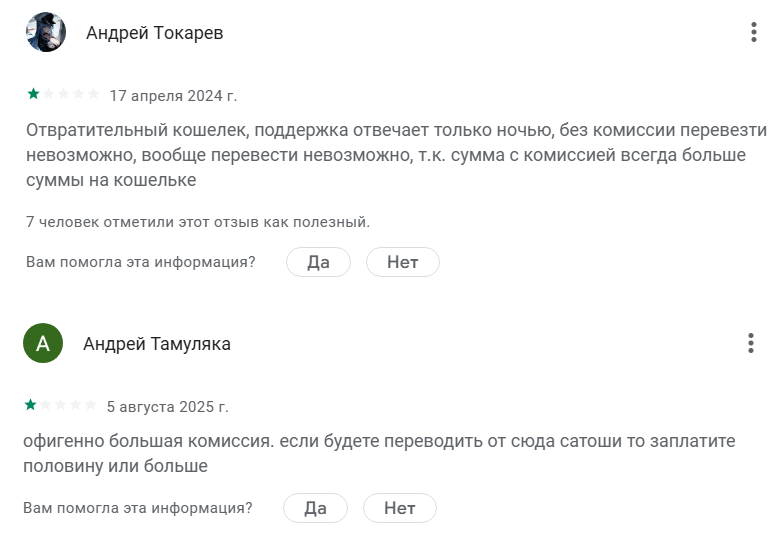Click the reviewer name "Андрей Токарев"

154,33
